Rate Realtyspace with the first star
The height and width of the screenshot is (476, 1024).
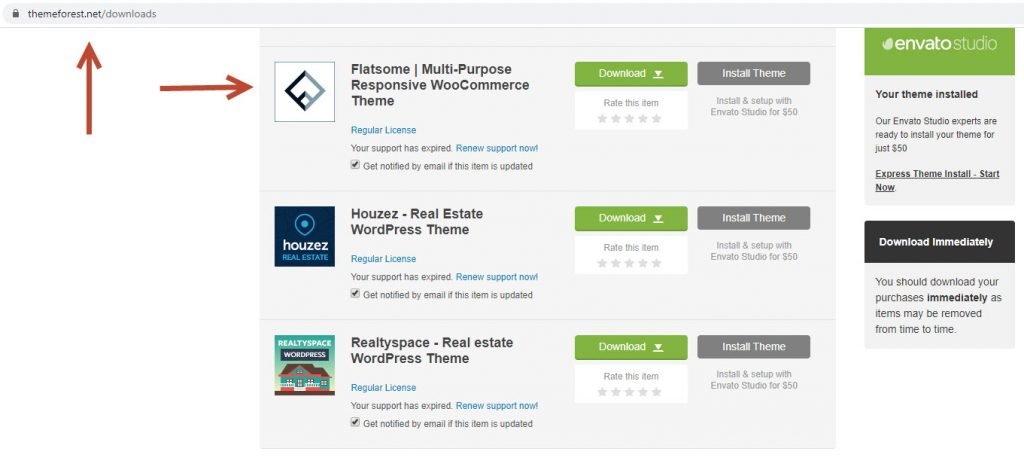coord(602,392)
